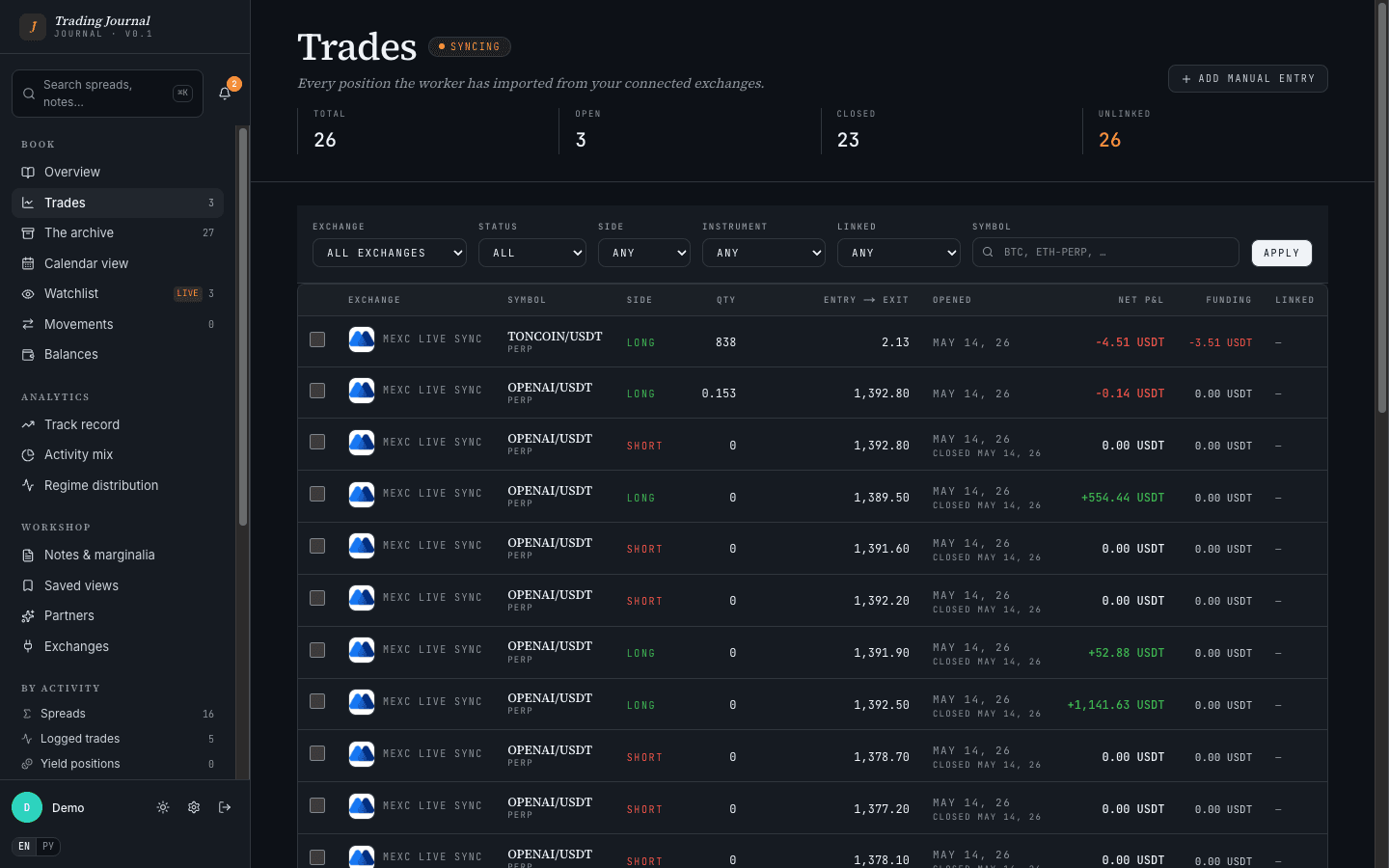Viewport: 1389px width, 868px height.
Task: Click the Yield positions link icon
Action: [x=27, y=764]
